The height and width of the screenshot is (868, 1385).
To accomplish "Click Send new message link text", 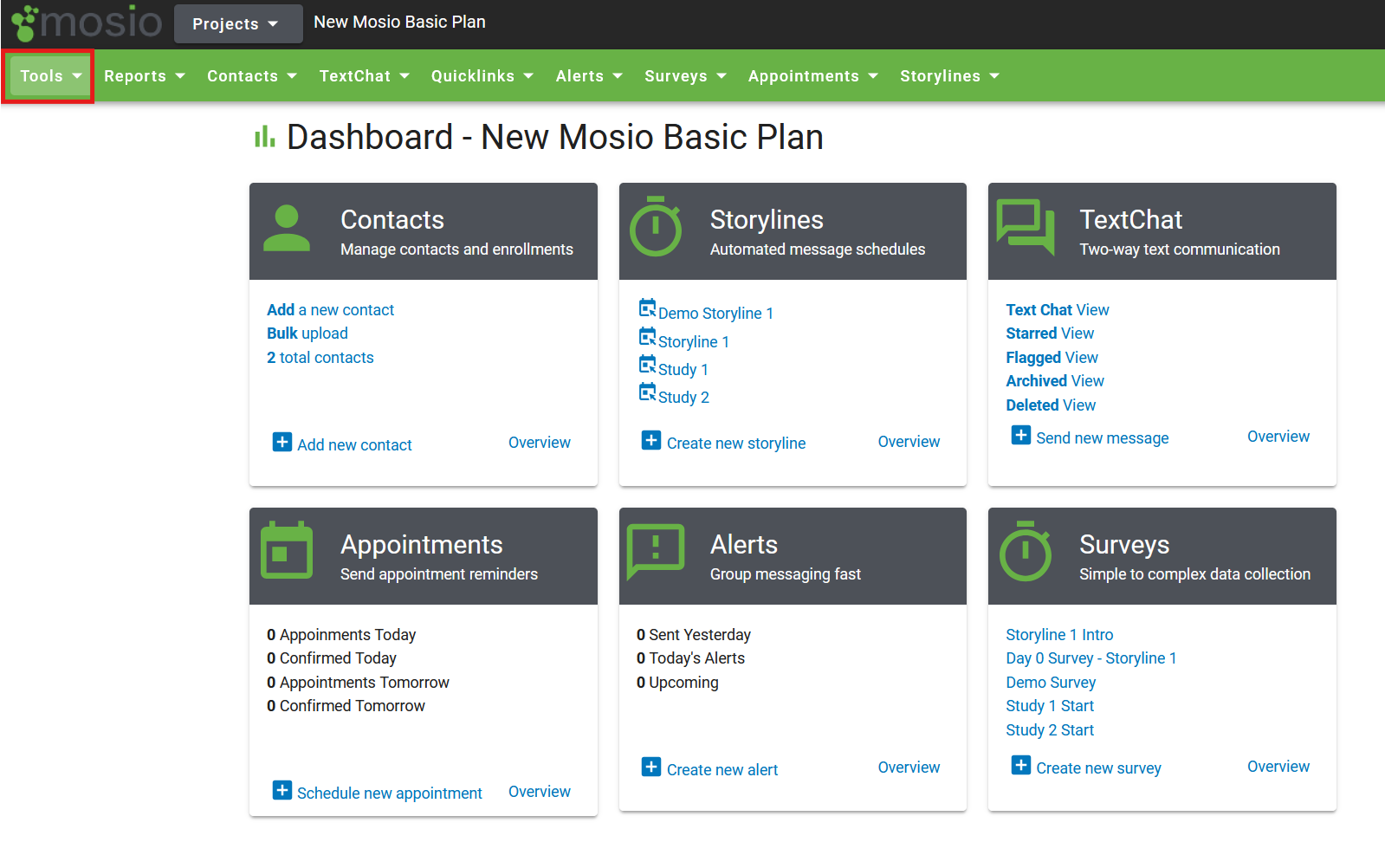I will coord(1103,438).
